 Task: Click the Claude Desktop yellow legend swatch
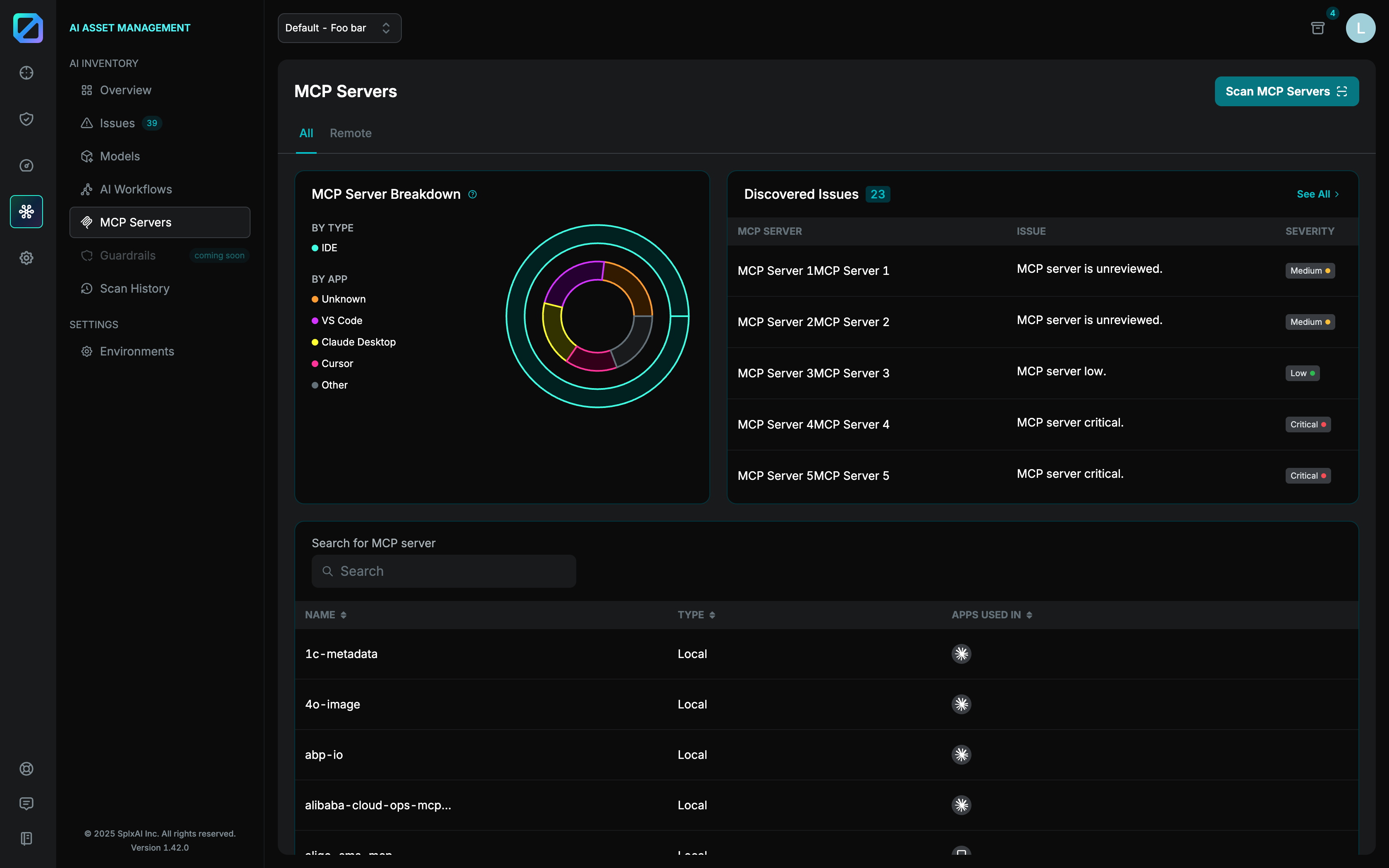coord(315,342)
